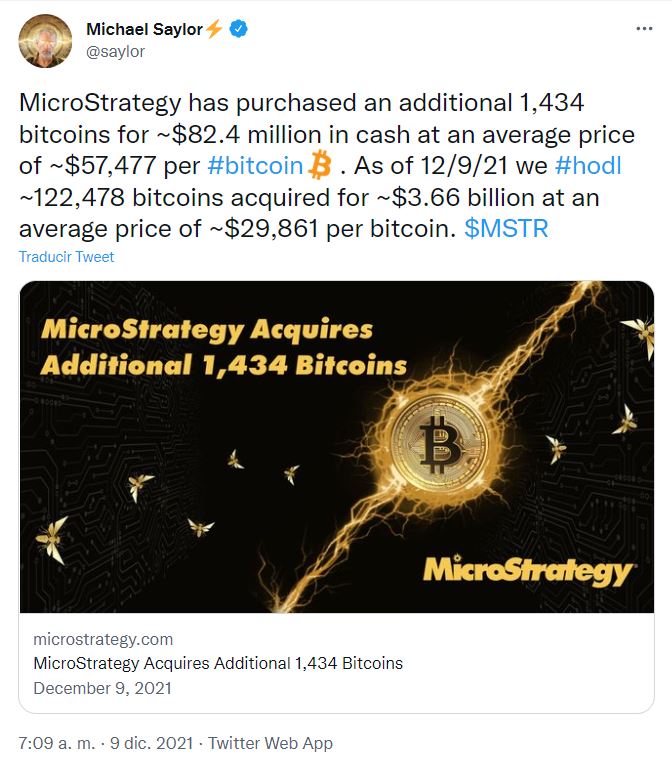Click Traducir Tweet link
The height and width of the screenshot is (768, 672).
[66, 257]
